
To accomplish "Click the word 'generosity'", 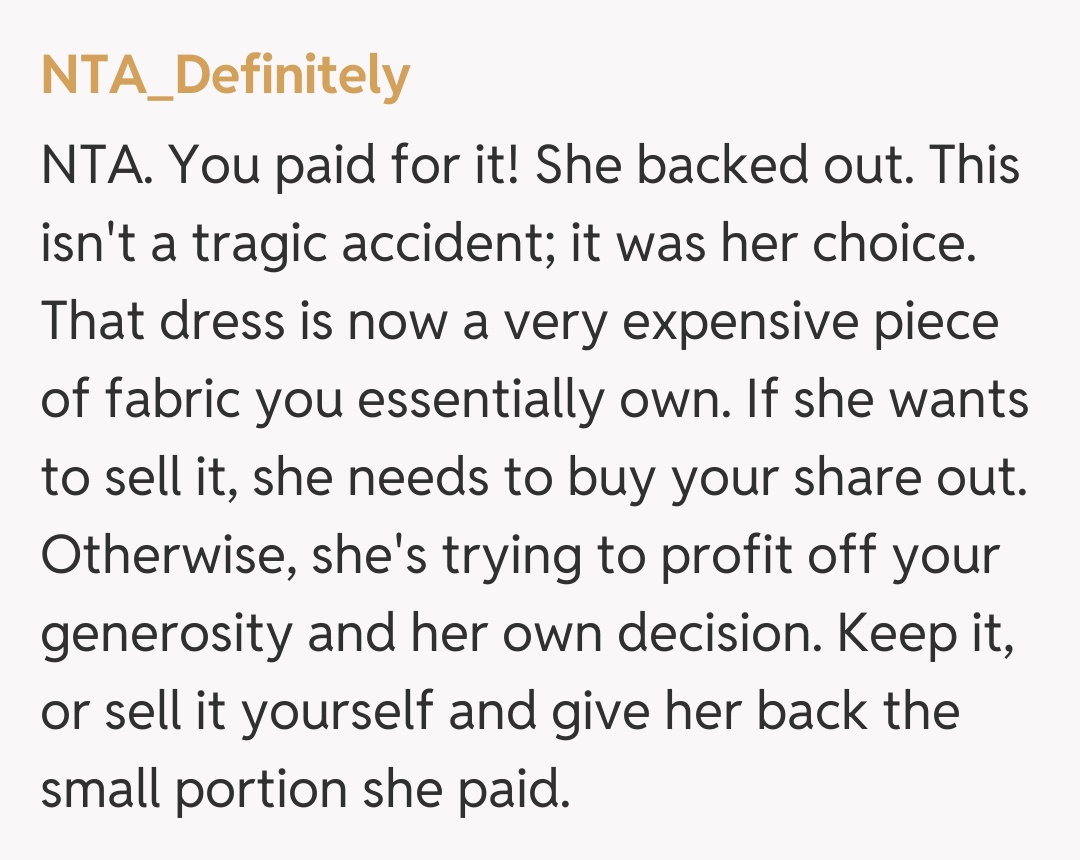I will 167,634.
